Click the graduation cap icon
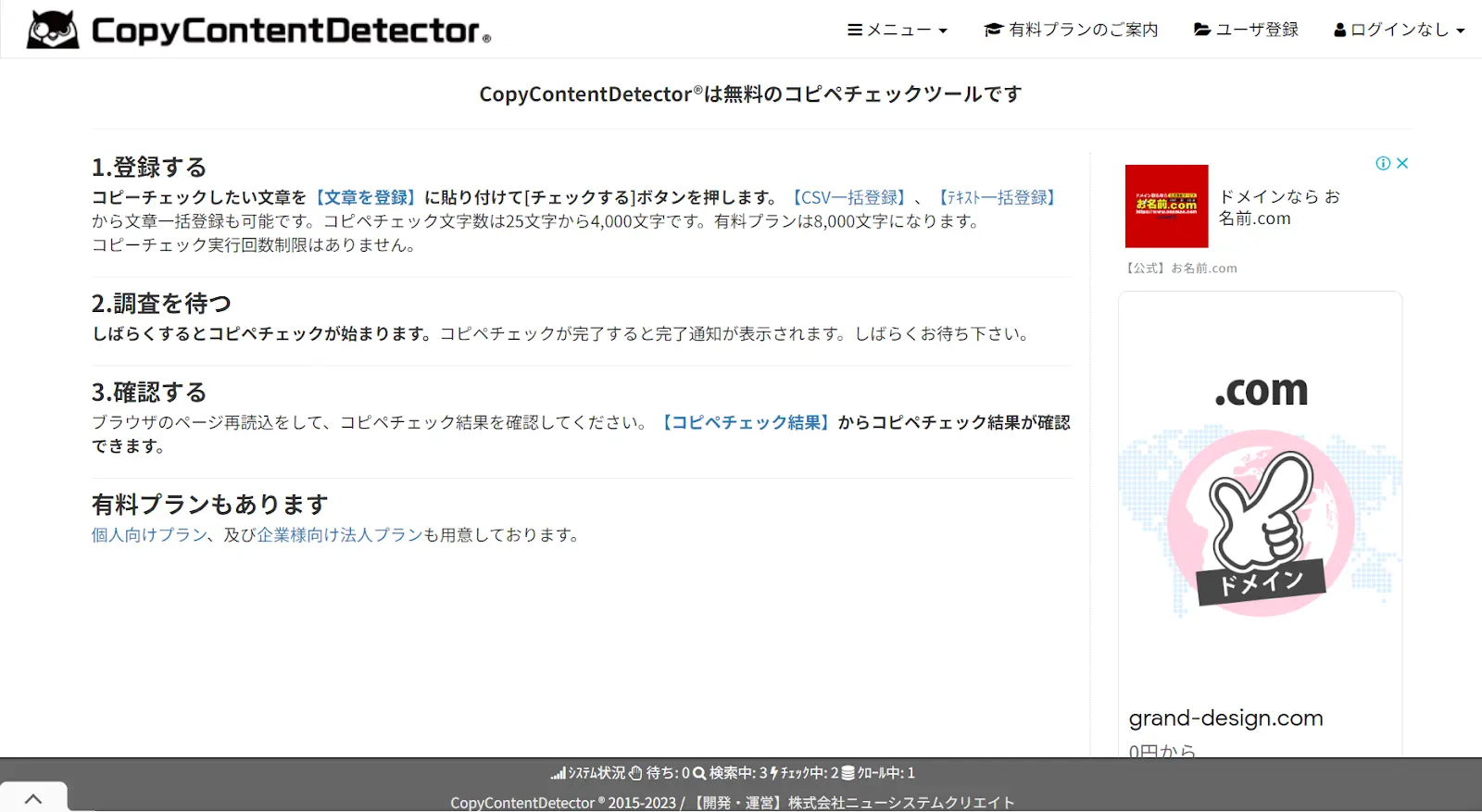1482x812 pixels. [993, 30]
